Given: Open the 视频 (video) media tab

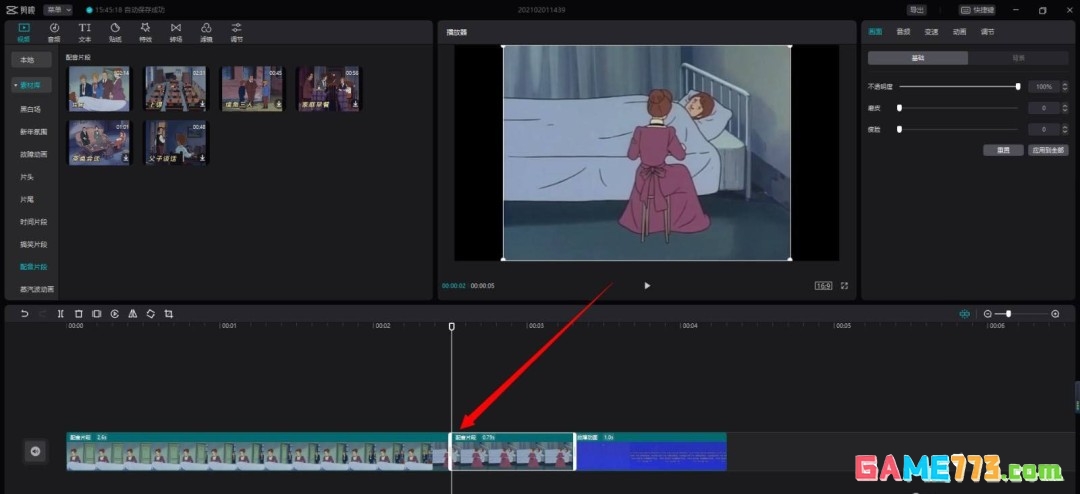Looking at the screenshot, I should 24,32.
